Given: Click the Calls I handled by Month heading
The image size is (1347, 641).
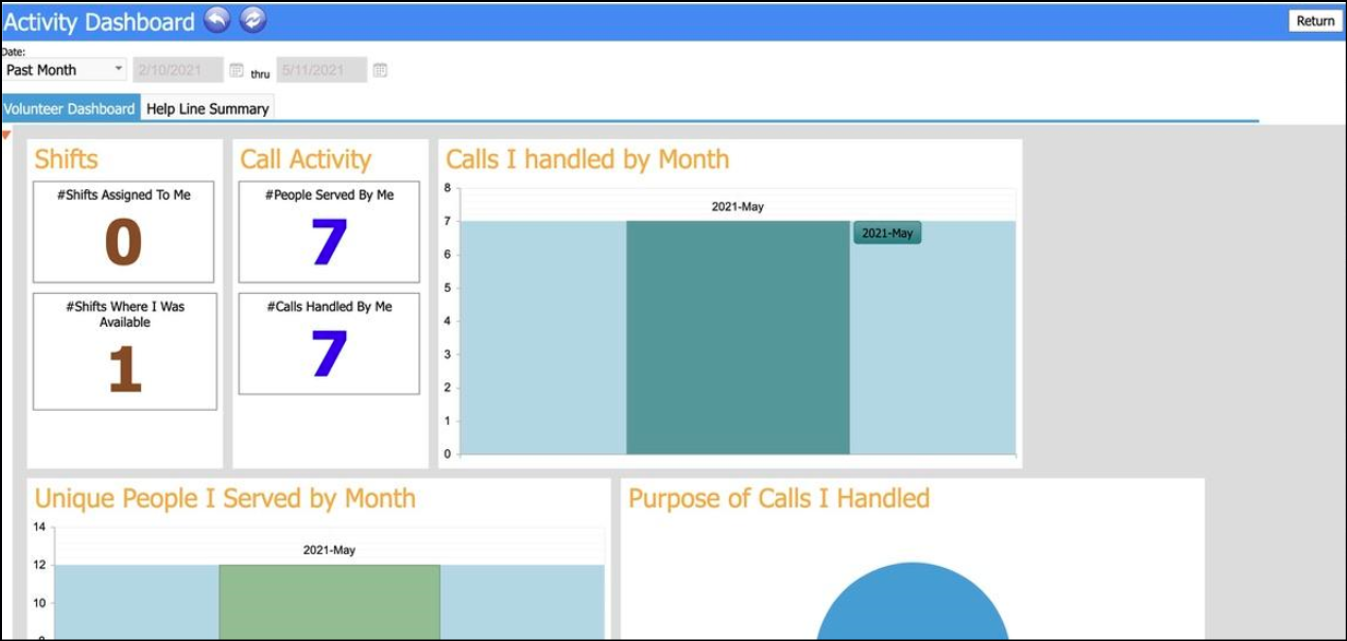Looking at the screenshot, I should point(587,159).
